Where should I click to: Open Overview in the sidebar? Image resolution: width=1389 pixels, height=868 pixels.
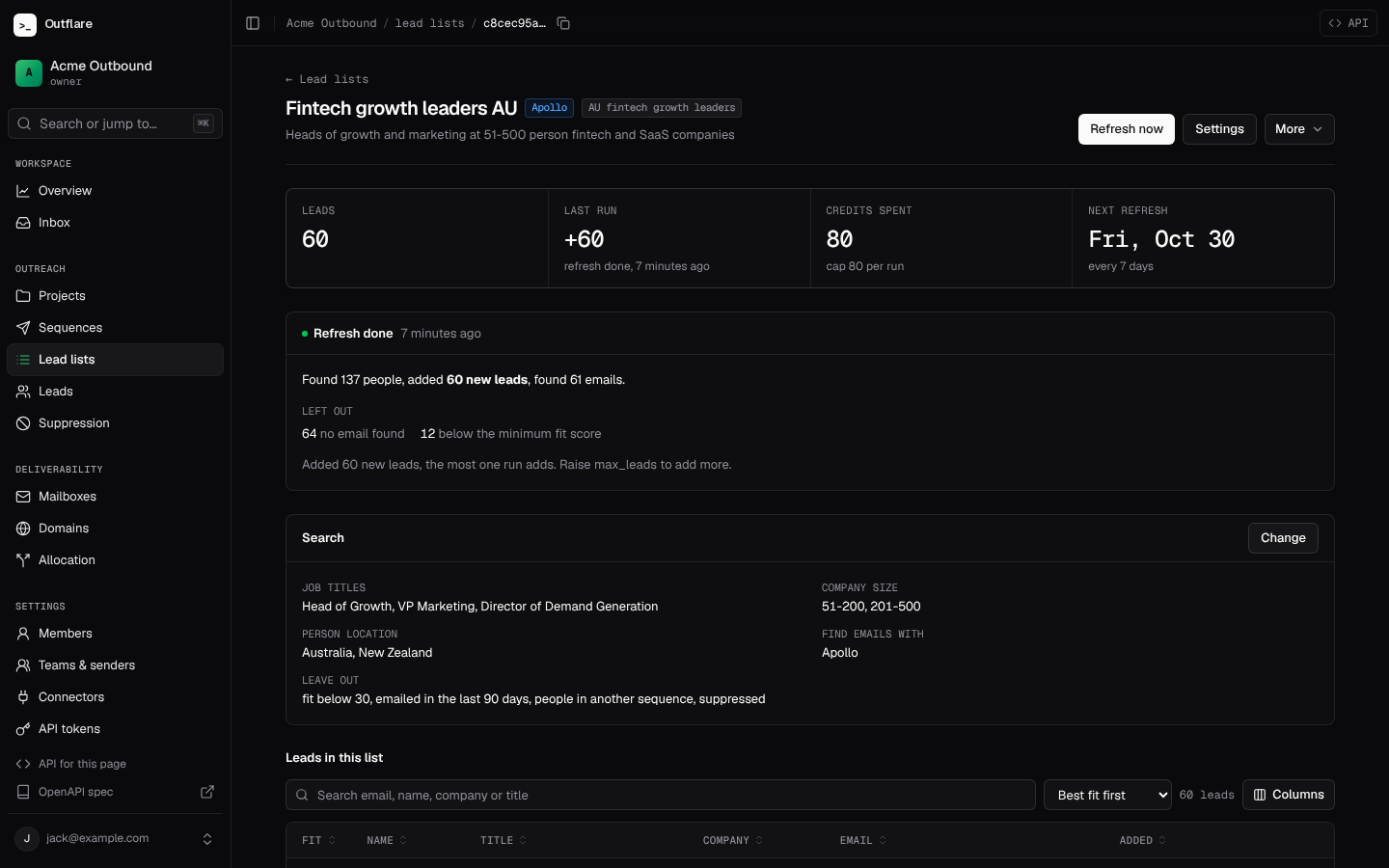115,191
